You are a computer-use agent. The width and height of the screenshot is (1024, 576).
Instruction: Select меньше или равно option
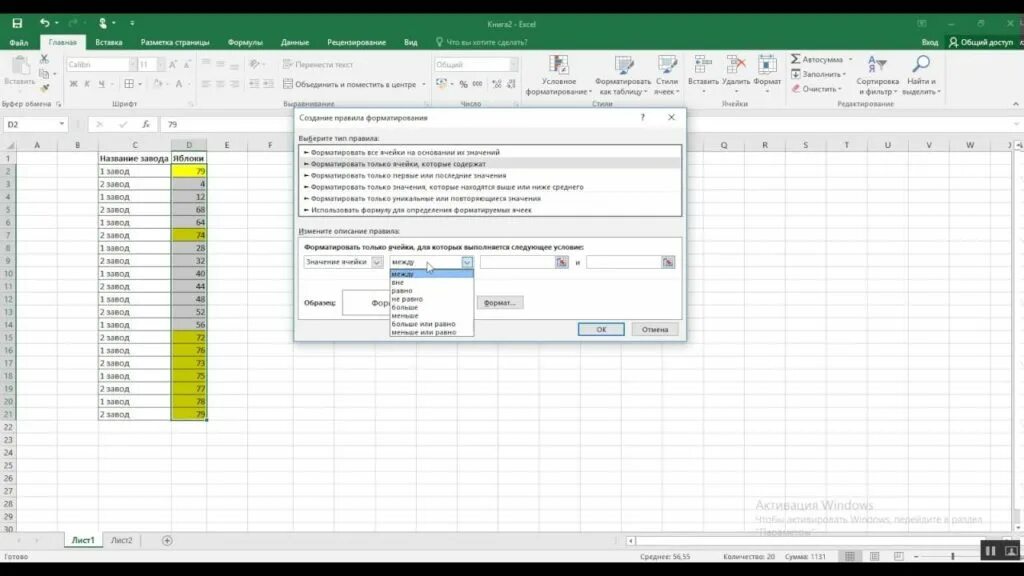click(431, 332)
